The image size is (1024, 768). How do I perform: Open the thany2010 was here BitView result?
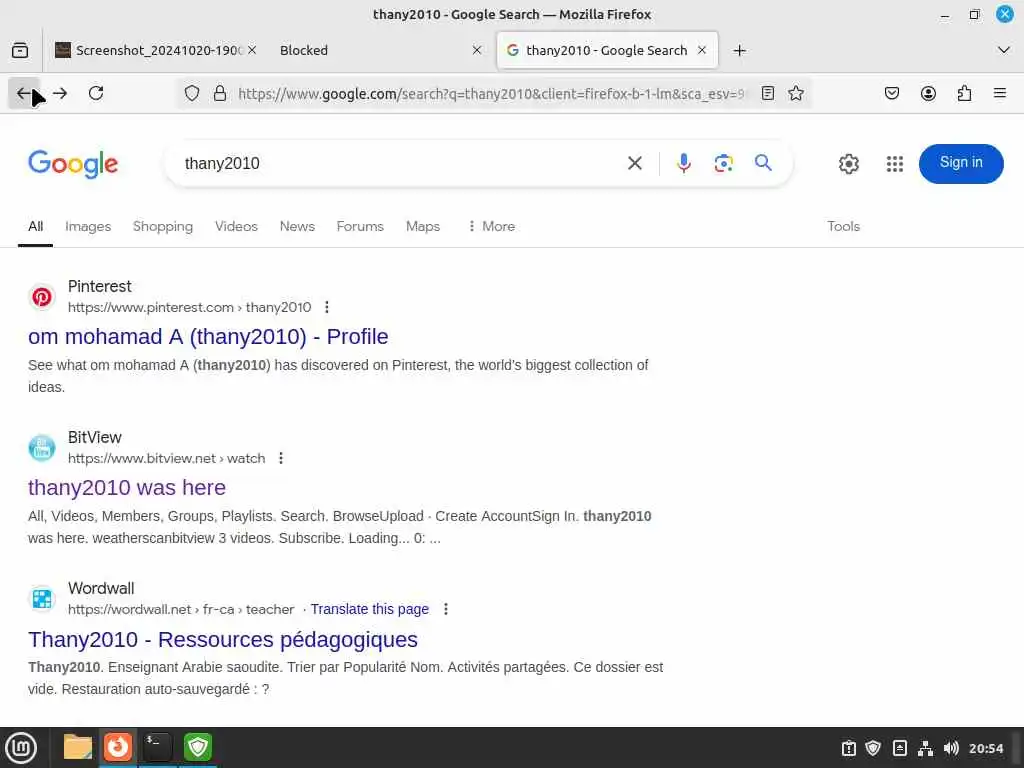pos(127,487)
